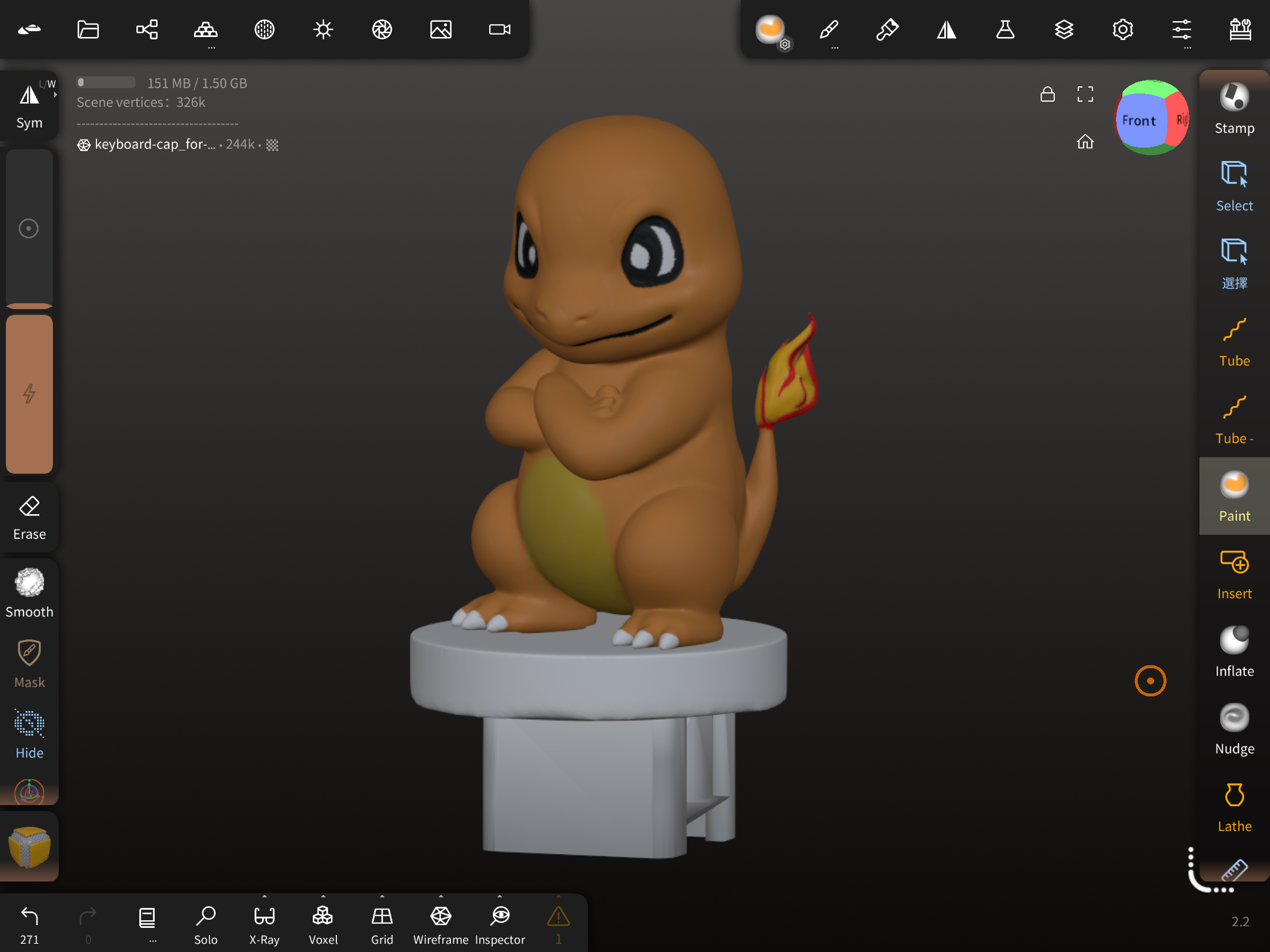
Task: Toggle X-Ray mode
Action: pyautogui.click(x=264, y=924)
